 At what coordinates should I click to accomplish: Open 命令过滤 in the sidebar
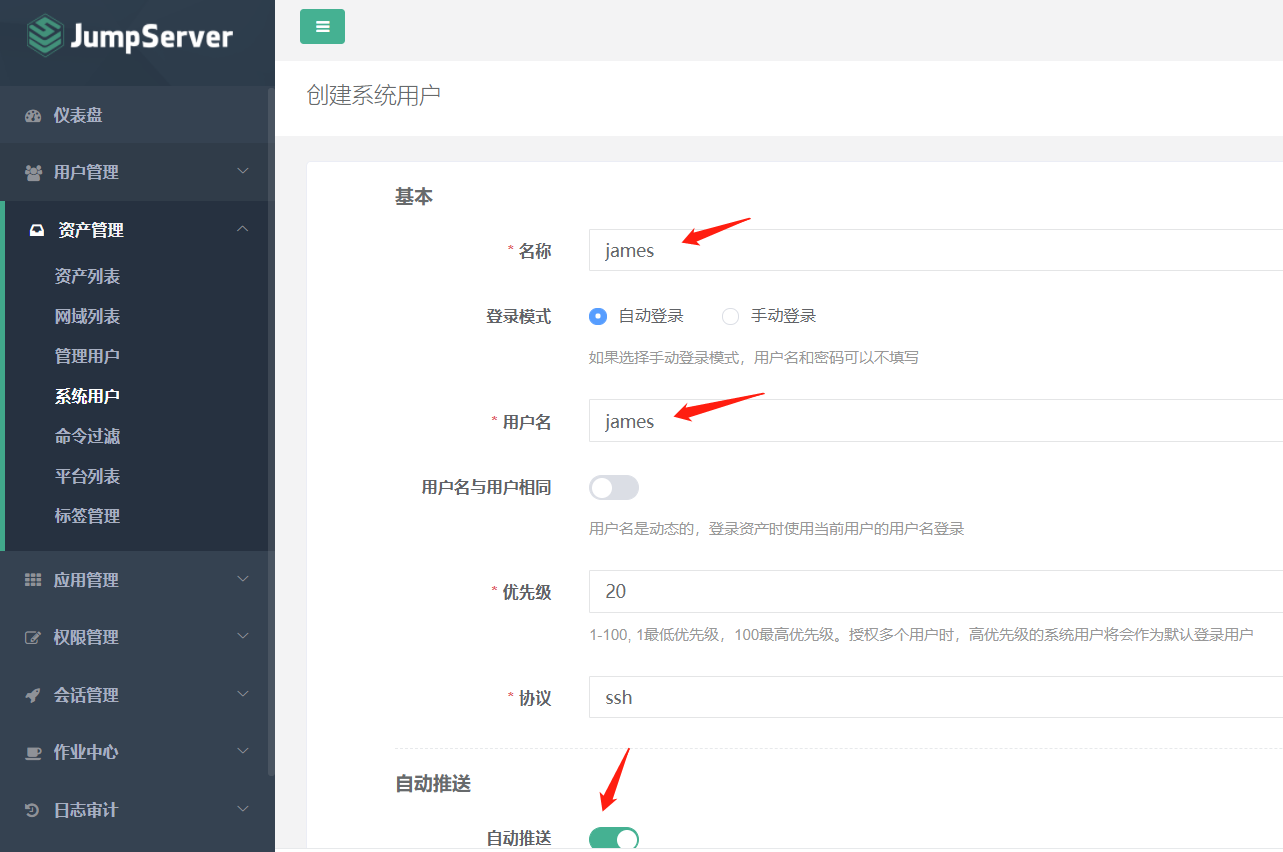tap(87, 436)
